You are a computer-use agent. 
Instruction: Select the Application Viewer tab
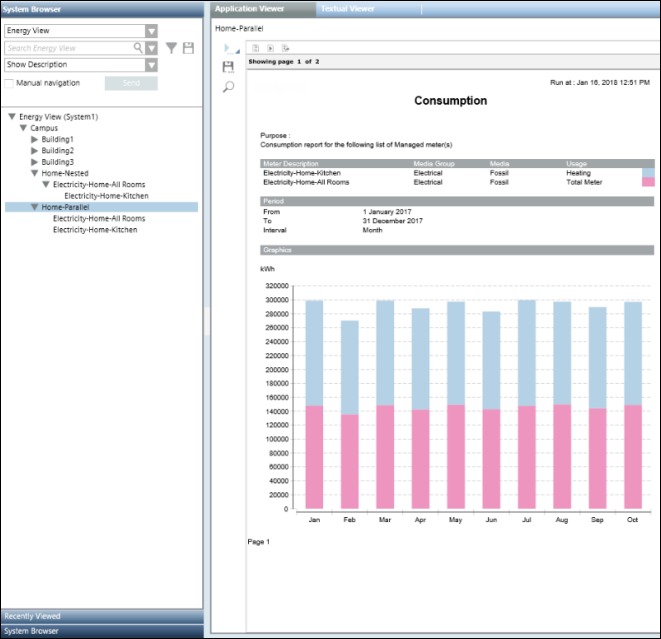(249, 8)
